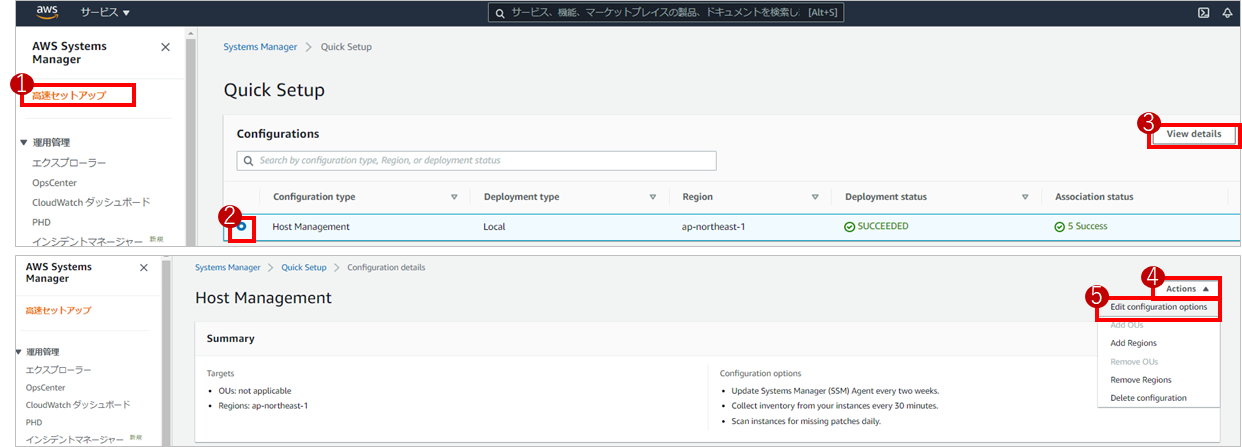Choose Delete configuration from the Actions menu

[1148, 398]
